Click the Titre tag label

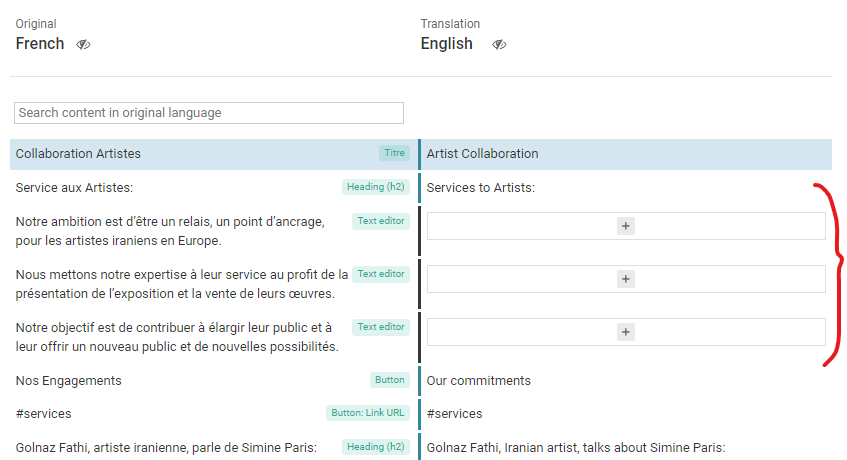point(394,153)
